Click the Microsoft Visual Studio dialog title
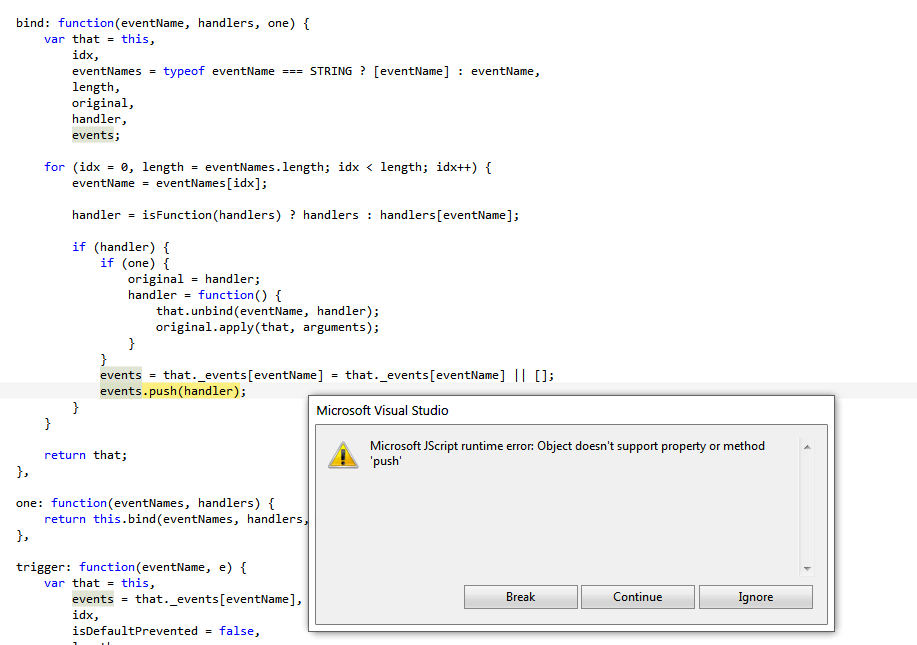Screen dimensions: 917x645 [x=382, y=411]
